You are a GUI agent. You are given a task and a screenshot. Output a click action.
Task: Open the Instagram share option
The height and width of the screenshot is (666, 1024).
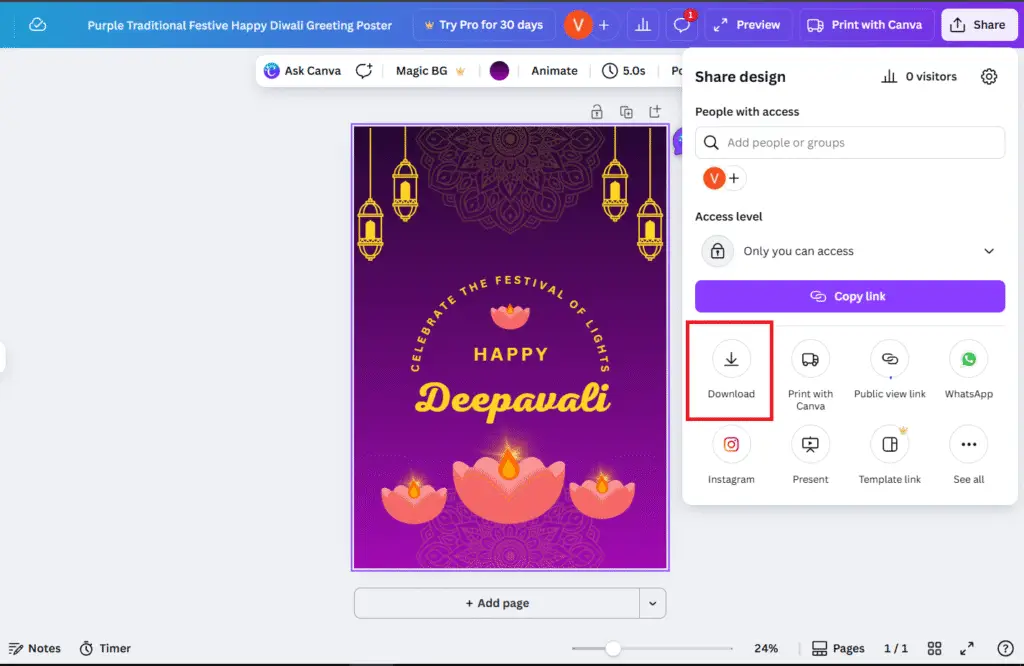point(731,445)
